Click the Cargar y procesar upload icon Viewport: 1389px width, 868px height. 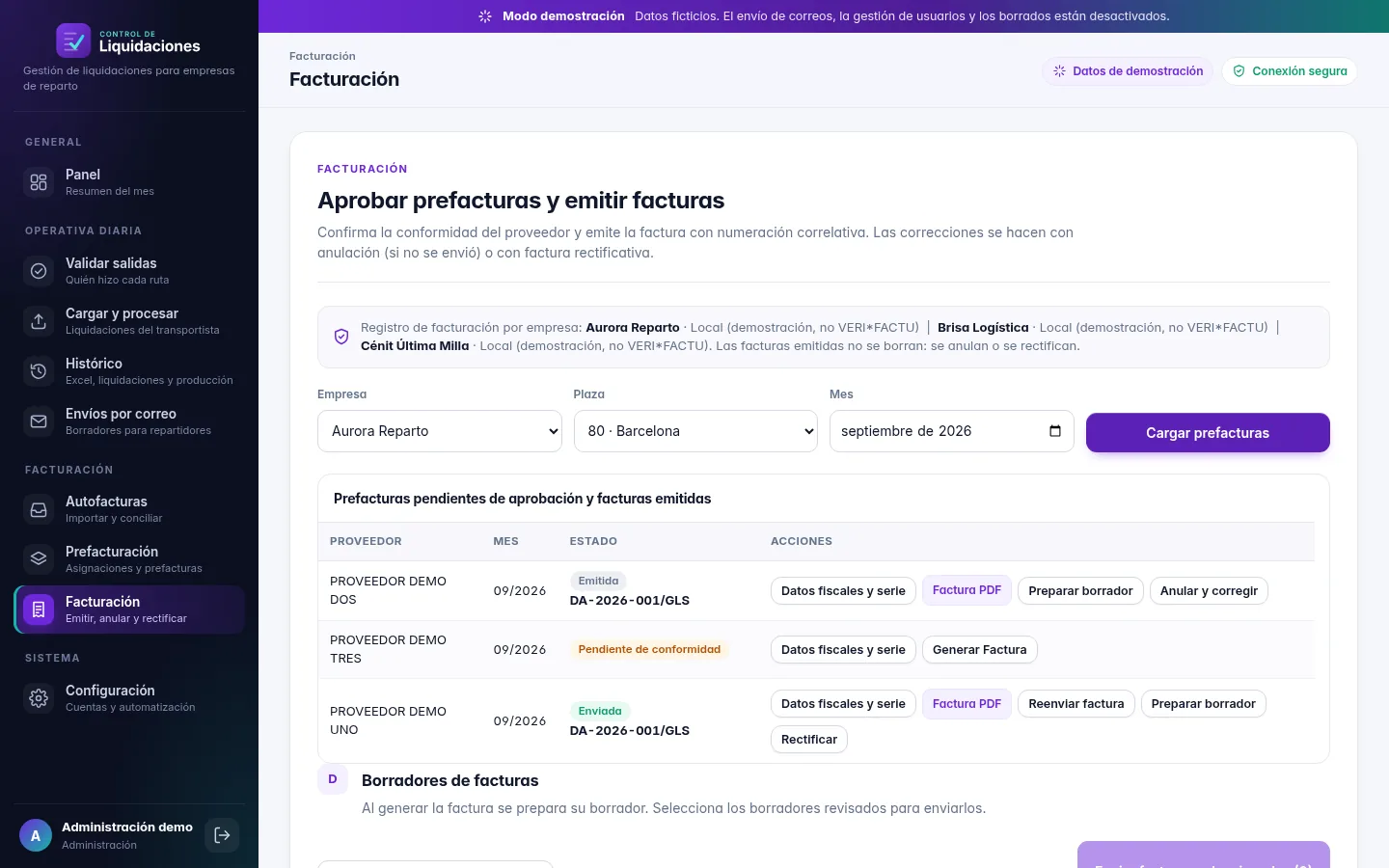coord(39,321)
